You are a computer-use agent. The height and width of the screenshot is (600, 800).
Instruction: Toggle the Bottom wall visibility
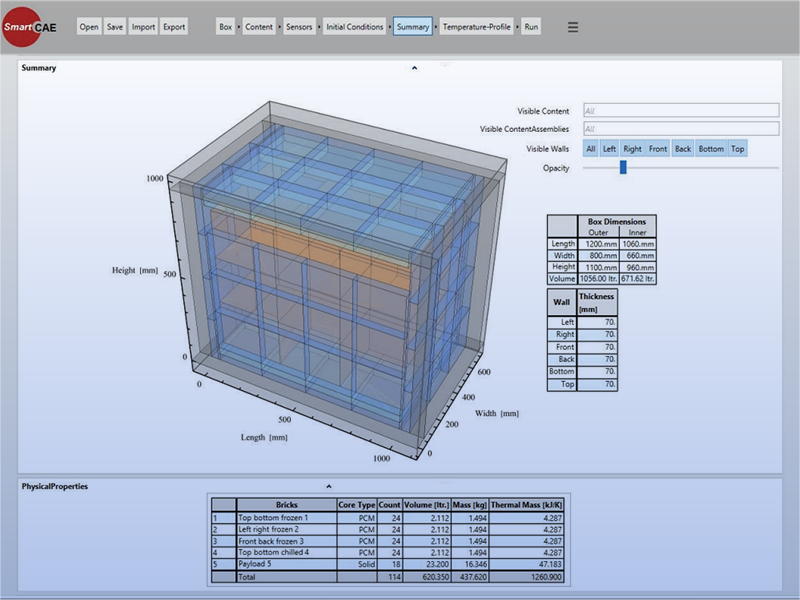711,149
